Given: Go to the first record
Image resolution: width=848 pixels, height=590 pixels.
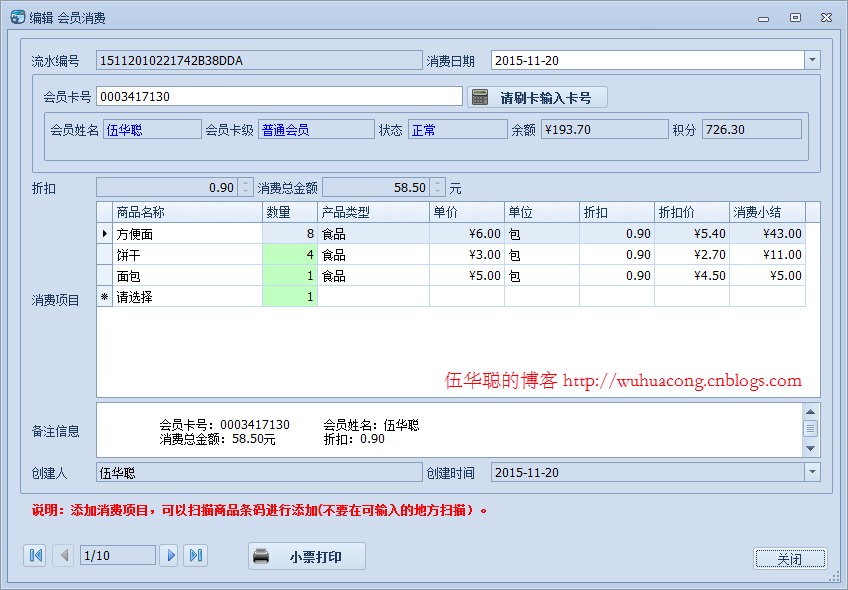Looking at the screenshot, I should tap(35, 555).
